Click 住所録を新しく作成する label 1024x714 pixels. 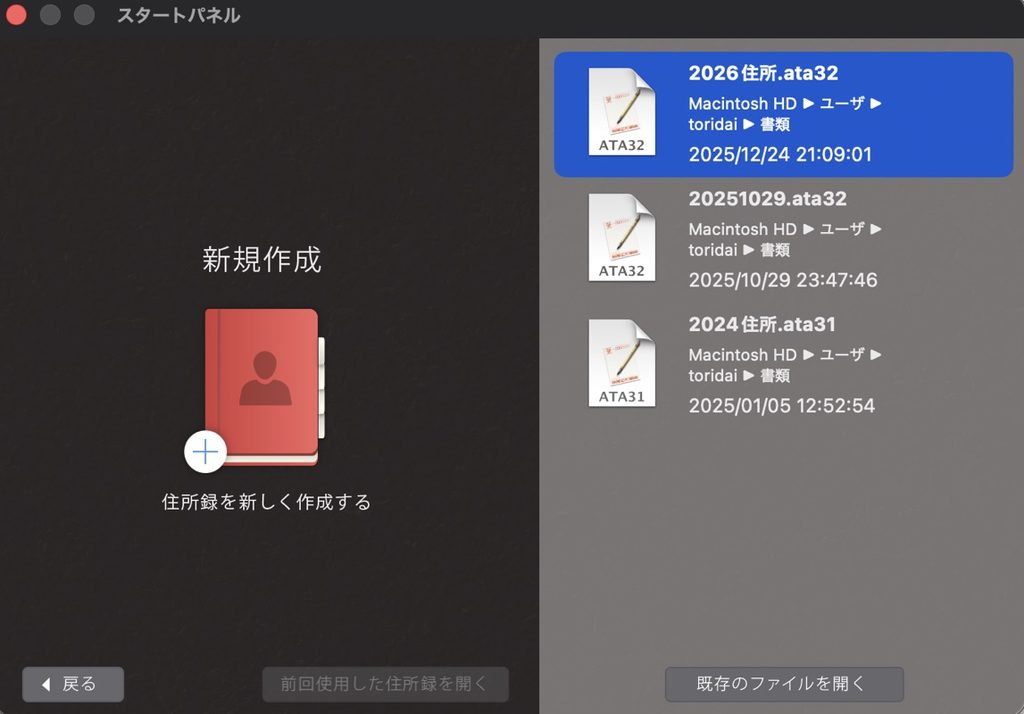(x=266, y=502)
